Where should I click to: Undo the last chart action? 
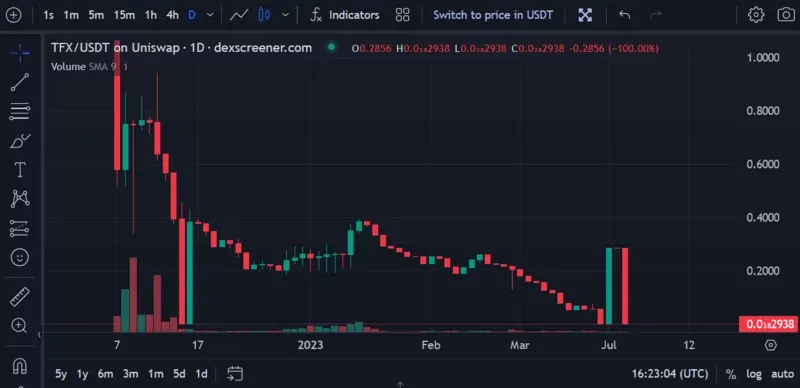[x=624, y=15]
